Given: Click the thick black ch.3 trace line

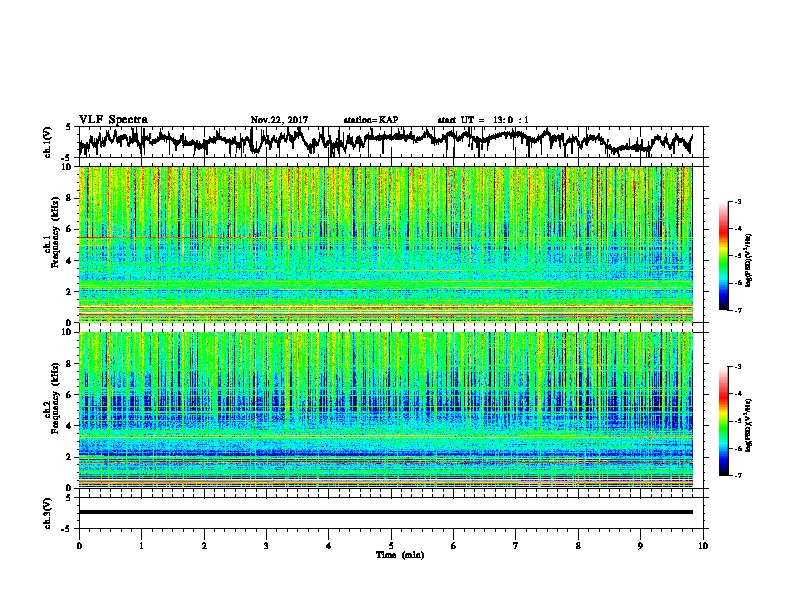Looking at the screenshot, I should [386, 512].
